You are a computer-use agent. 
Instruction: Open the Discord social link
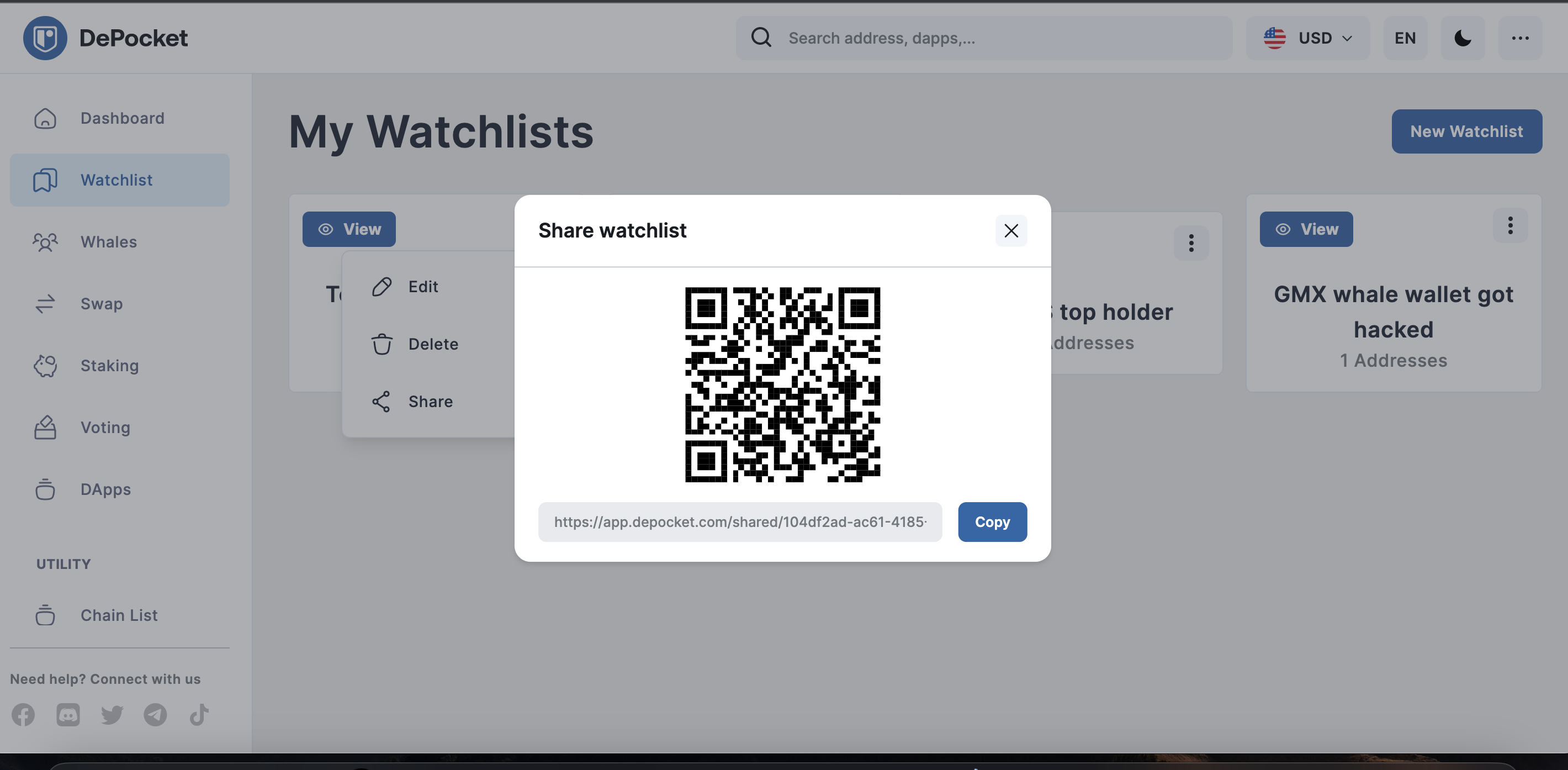tap(67, 715)
